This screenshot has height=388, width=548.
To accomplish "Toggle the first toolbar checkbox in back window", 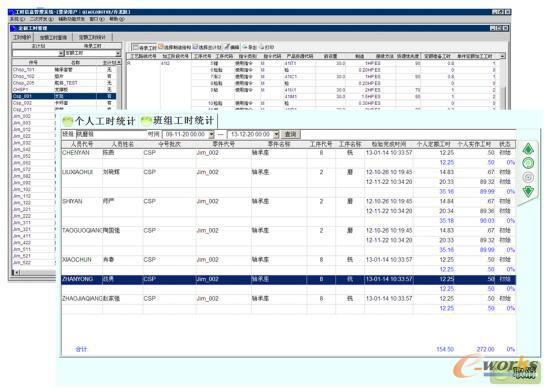I will pyautogui.click(x=136, y=47).
